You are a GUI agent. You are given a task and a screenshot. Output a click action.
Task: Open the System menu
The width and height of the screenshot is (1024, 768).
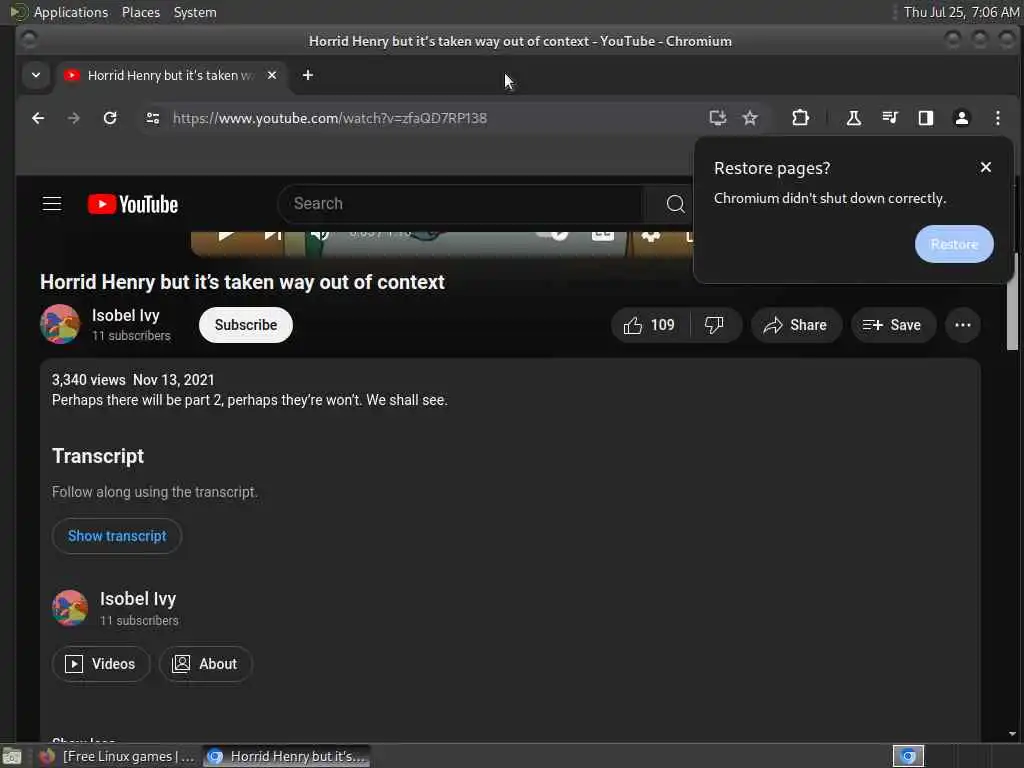tap(195, 12)
